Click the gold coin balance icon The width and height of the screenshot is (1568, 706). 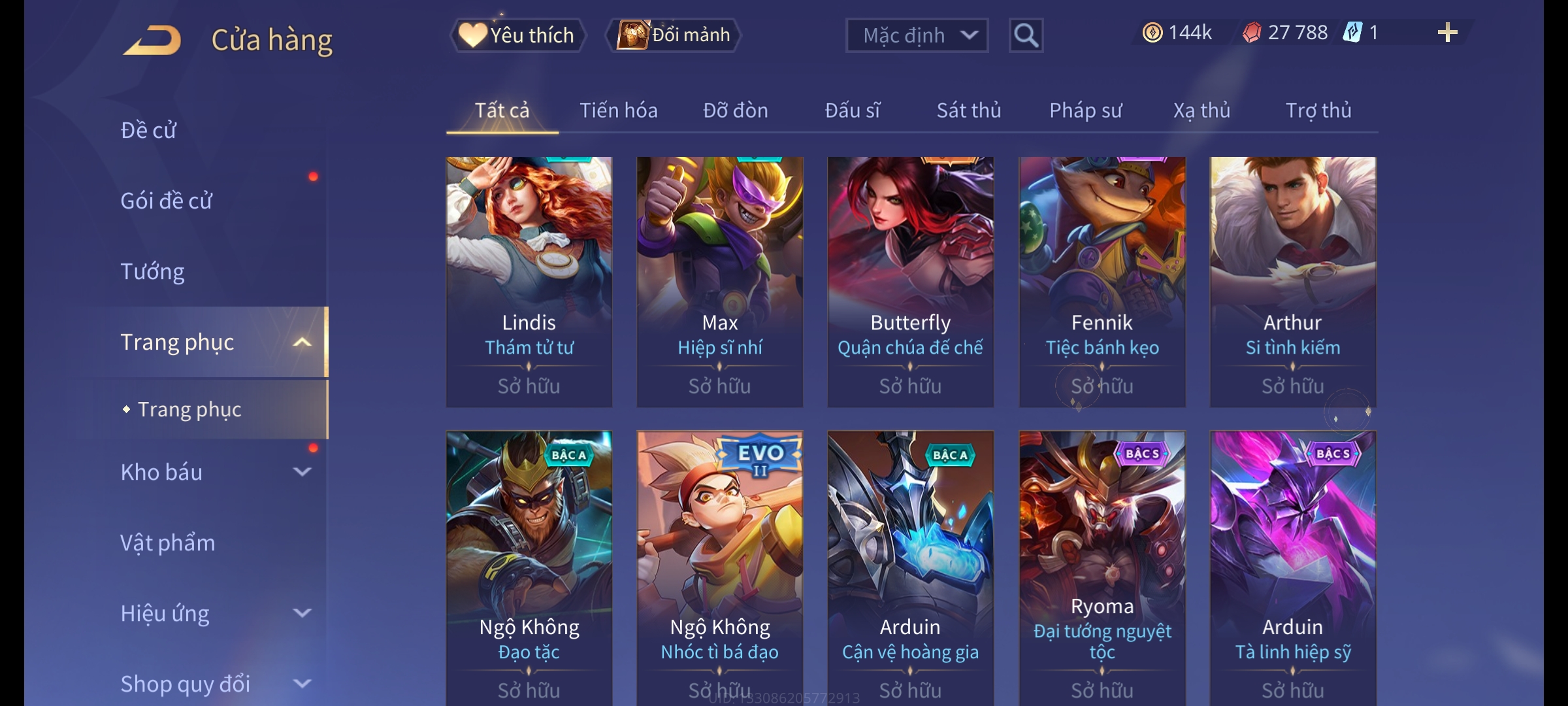(1152, 33)
